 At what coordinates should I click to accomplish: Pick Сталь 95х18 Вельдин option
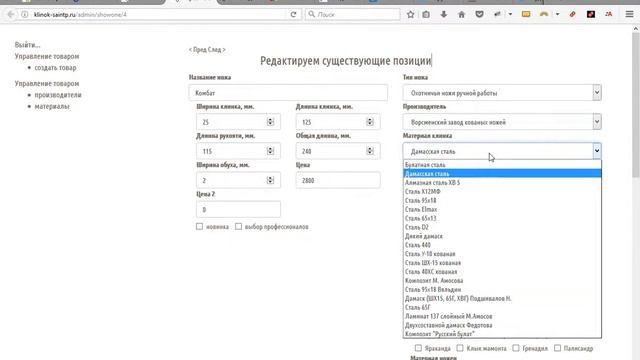click(x=502, y=289)
